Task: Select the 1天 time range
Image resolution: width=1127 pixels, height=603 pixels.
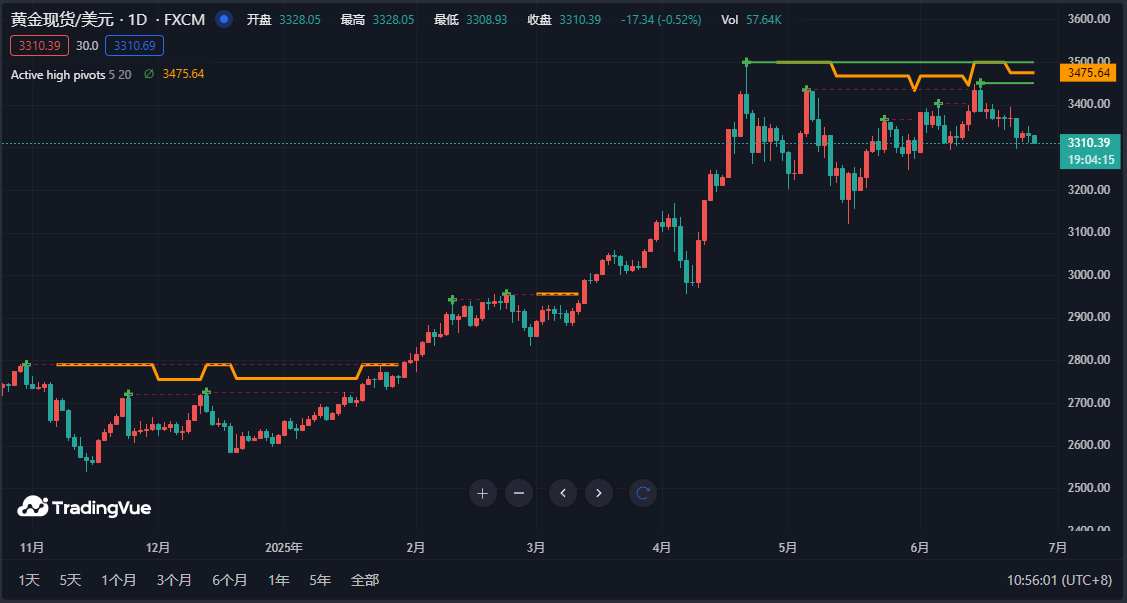Action: click(x=30, y=580)
